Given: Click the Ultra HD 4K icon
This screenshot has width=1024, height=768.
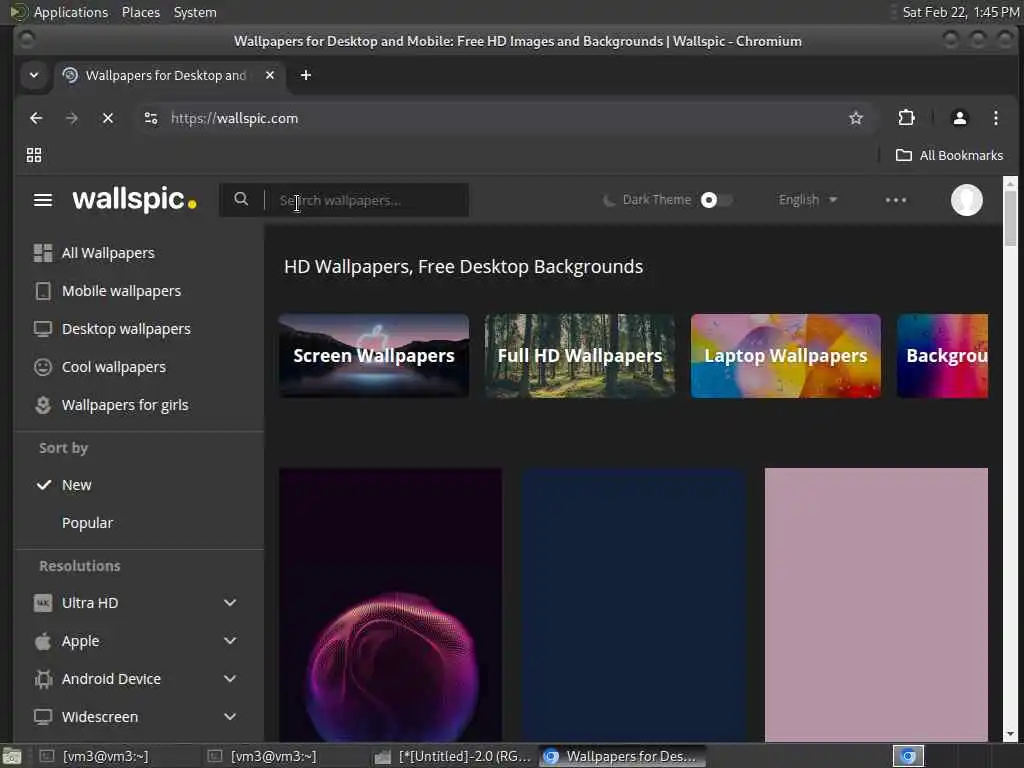Looking at the screenshot, I should click(x=43, y=603).
